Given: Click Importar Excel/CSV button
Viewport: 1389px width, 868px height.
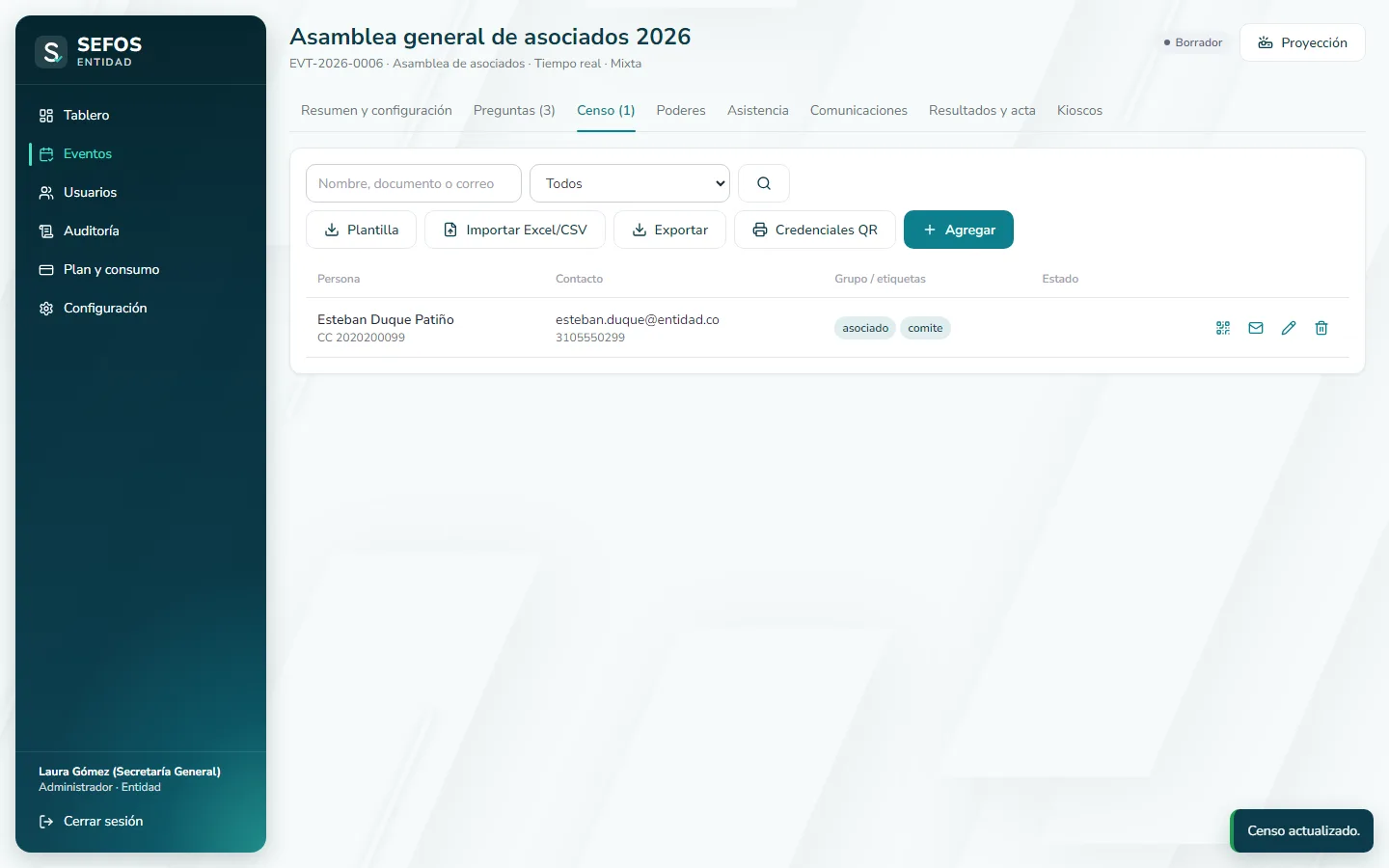Looking at the screenshot, I should 515,230.
